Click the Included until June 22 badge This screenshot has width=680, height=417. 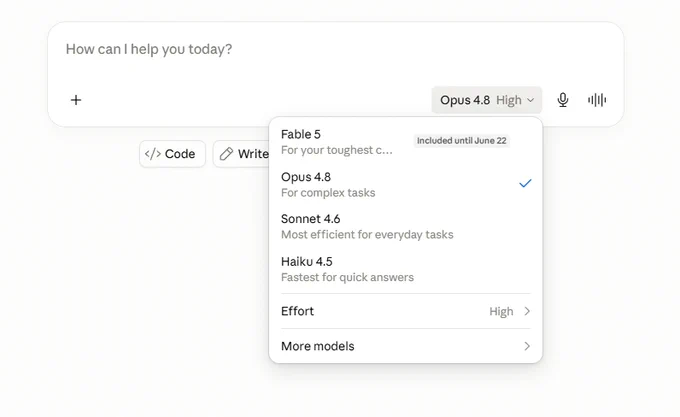461,140
